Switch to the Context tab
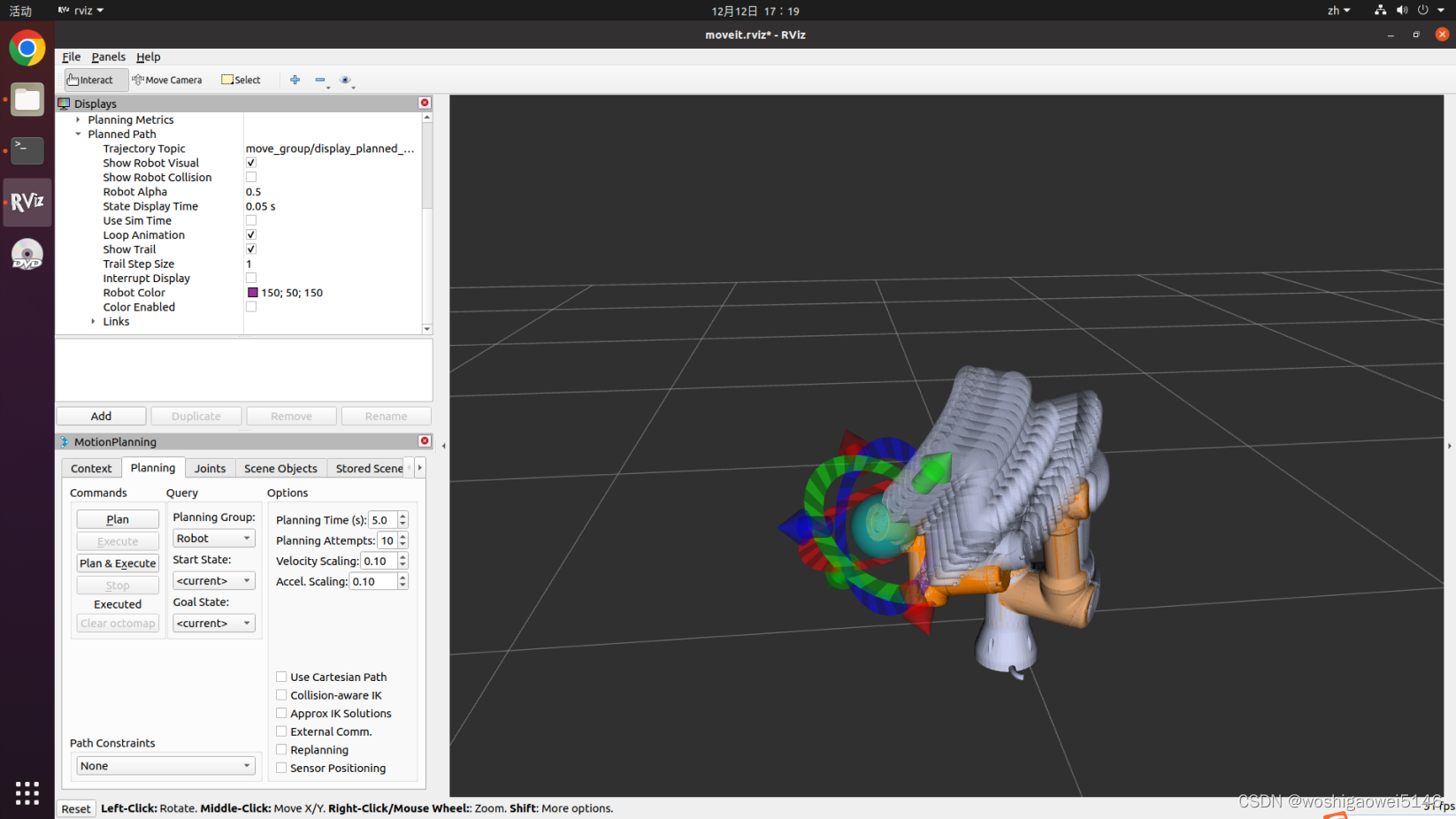 tap(91, 468)
